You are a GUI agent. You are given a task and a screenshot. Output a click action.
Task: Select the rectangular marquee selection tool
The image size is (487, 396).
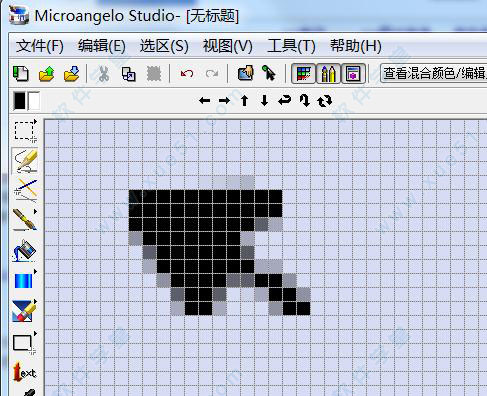pyautogui.click(x=25, y=131)
